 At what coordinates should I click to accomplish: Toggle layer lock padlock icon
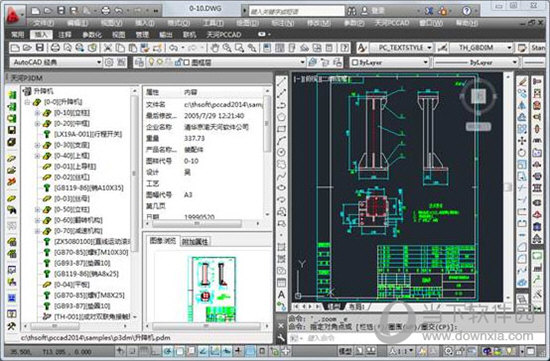(178, 62)
